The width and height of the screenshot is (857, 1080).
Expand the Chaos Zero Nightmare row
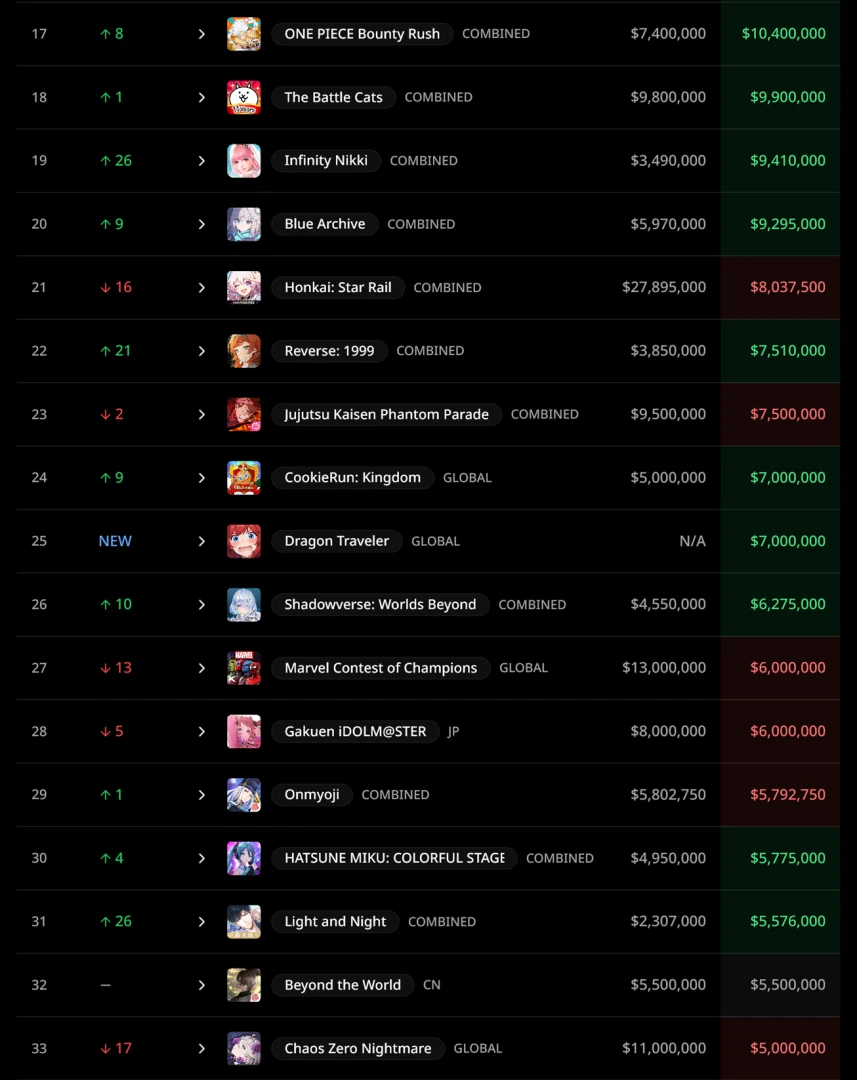click(x=201, y=1048)
